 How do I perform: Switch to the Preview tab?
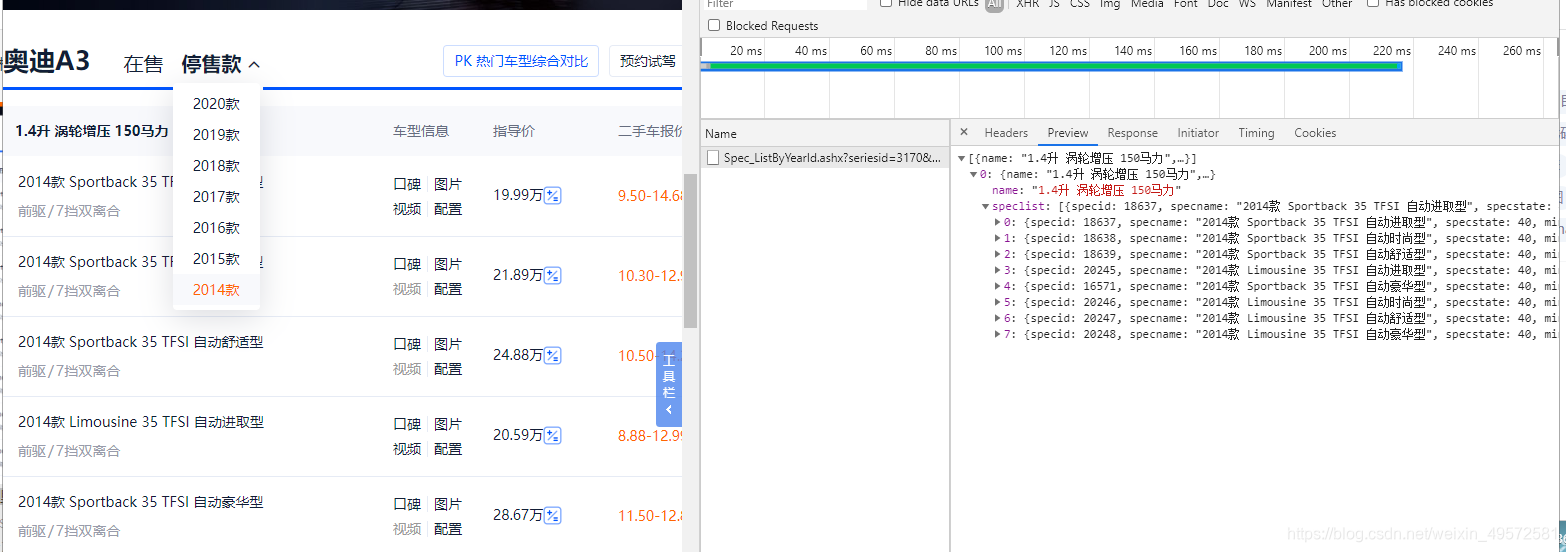[1068, 133]
